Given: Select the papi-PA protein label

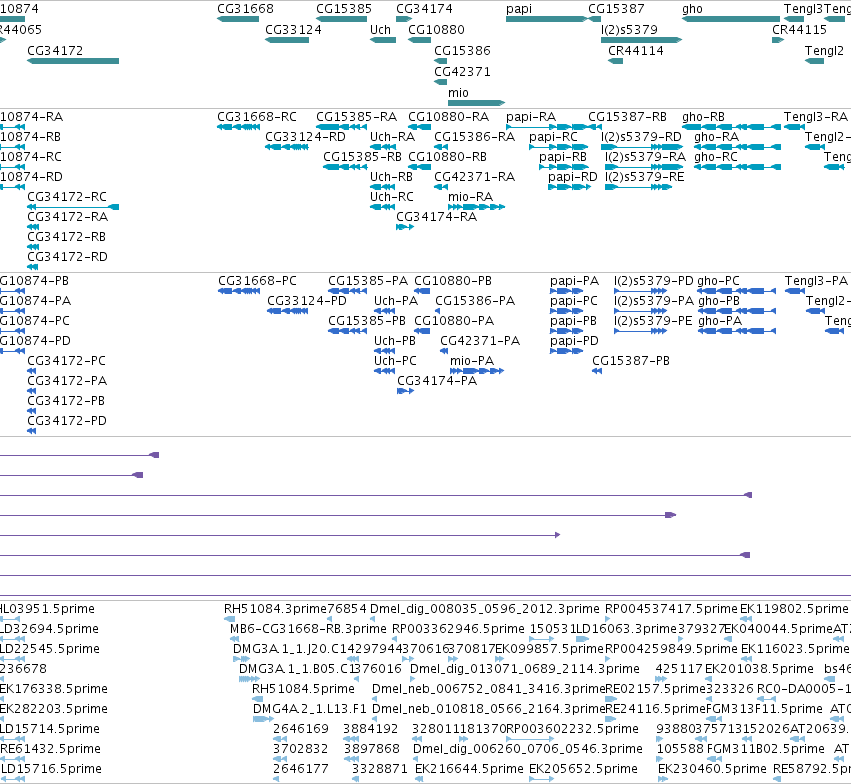Looking at the screenshot, I should tap(574, 282).
